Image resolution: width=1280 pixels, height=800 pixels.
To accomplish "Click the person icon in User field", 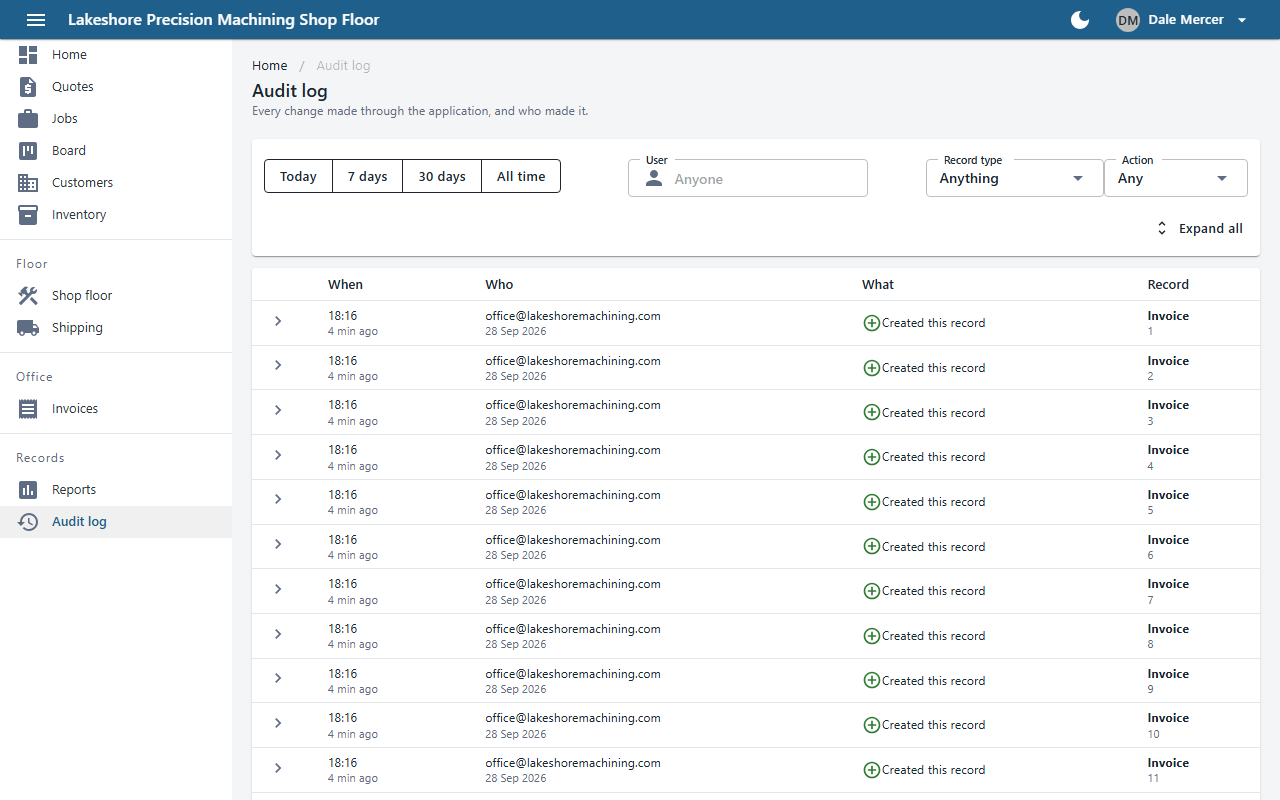I will (x=654, y=179).
